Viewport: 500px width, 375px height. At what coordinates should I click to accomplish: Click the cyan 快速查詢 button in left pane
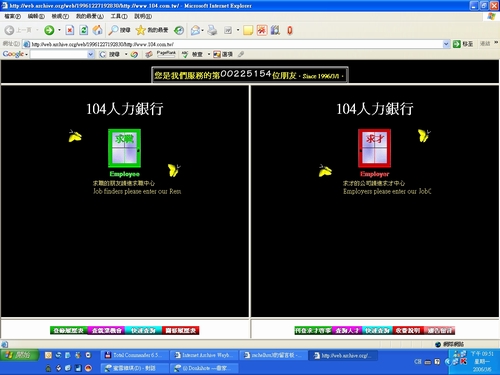(x=143, y=330)
